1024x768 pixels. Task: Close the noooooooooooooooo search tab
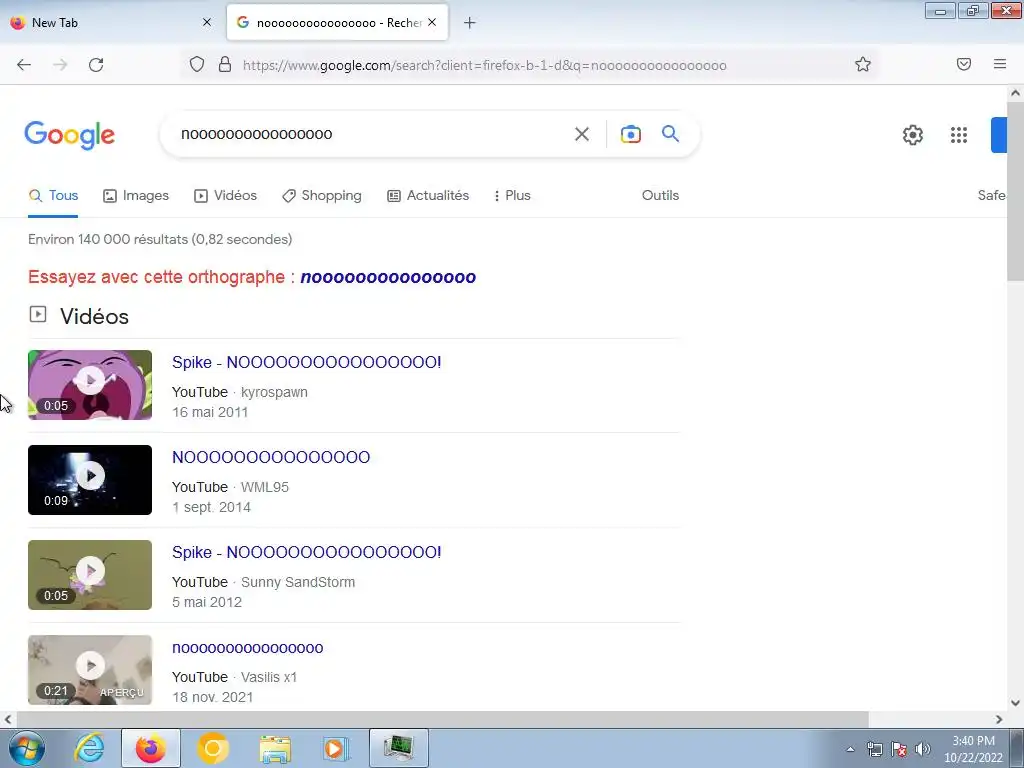pyautogui.click(x=432, y=22)
